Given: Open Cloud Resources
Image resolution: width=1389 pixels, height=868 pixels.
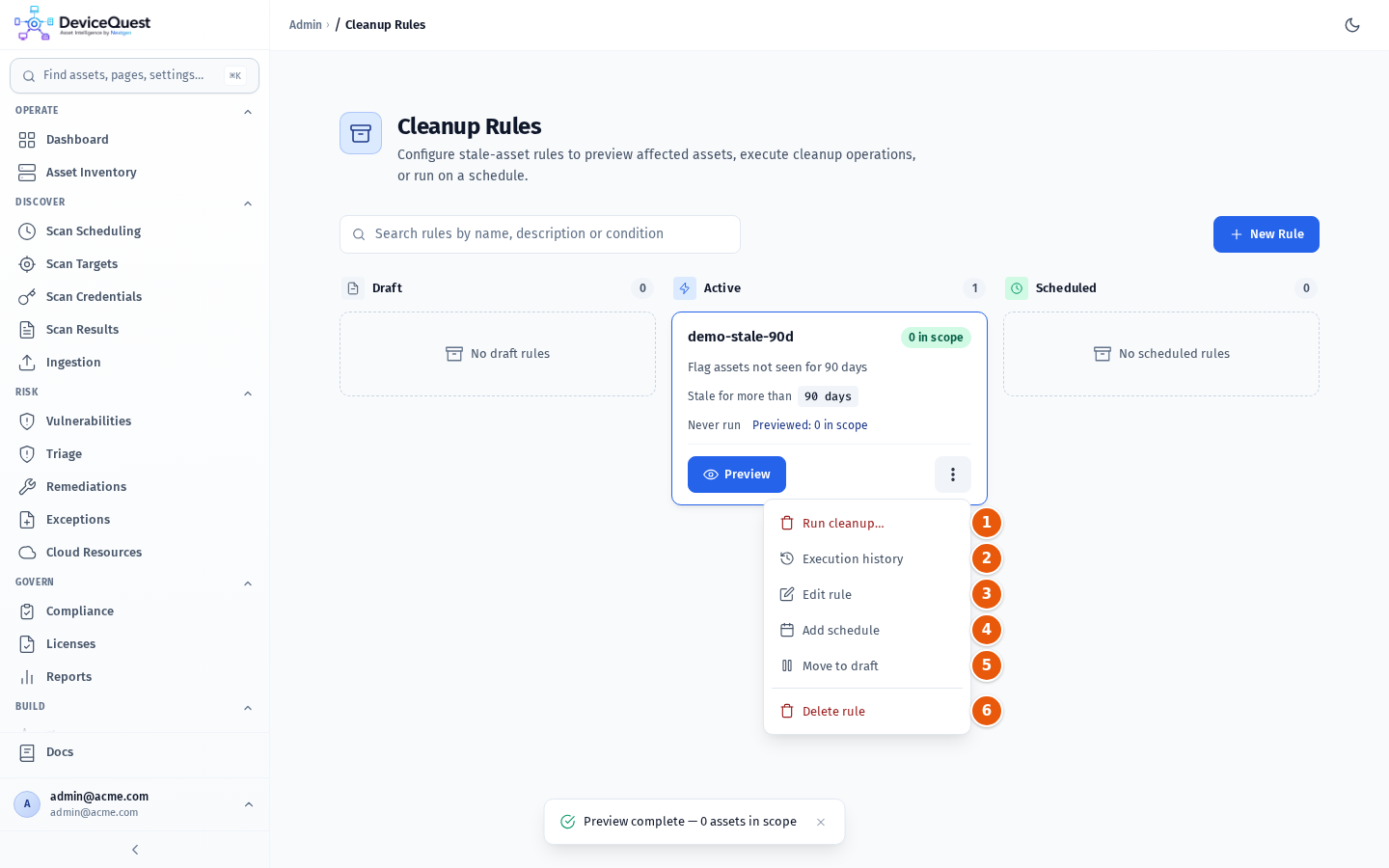Looking at the screenshot, I should pyautogui.click(x=134, y=553).
